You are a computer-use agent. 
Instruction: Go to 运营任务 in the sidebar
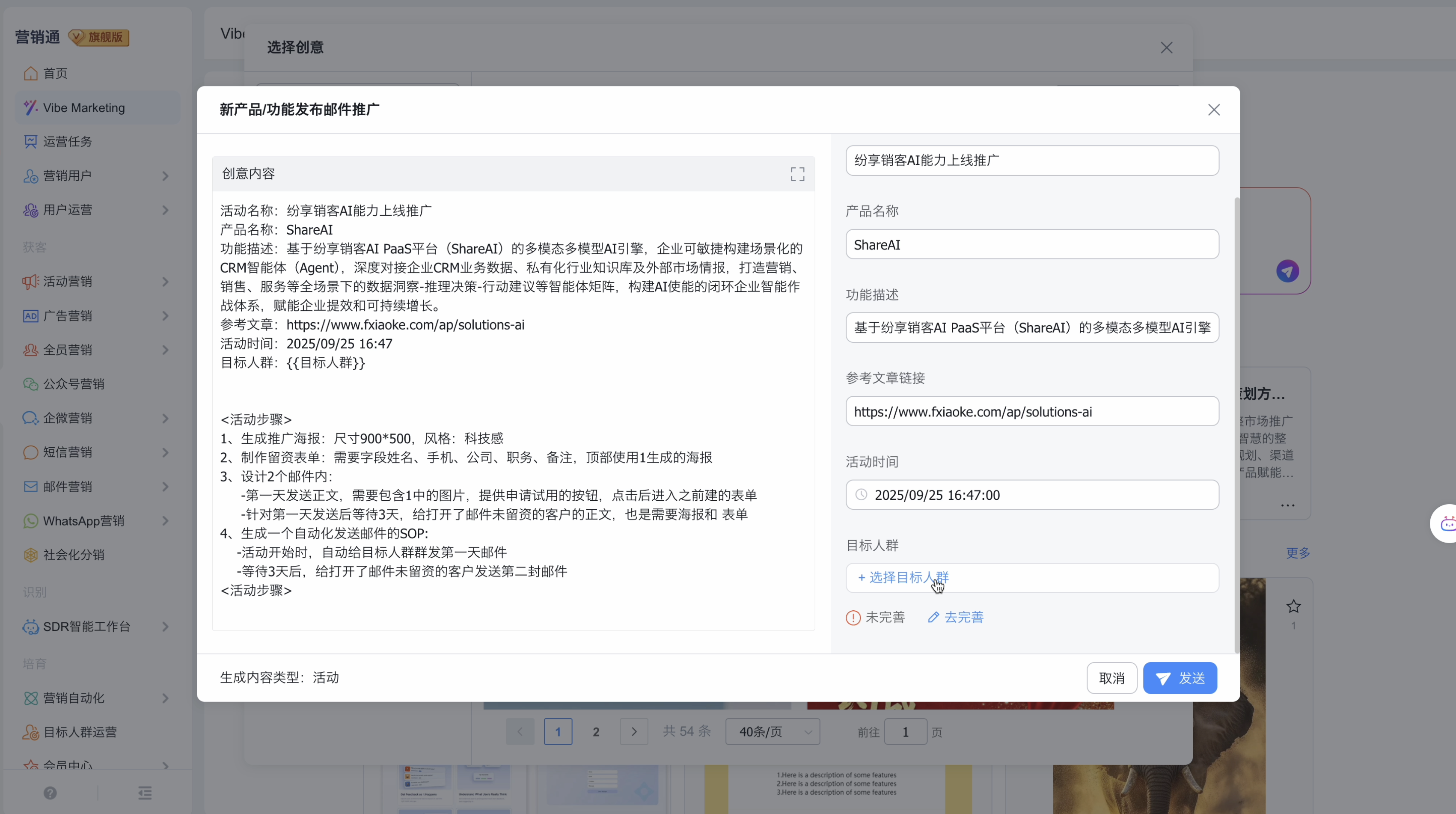click(x=67, y=141)
